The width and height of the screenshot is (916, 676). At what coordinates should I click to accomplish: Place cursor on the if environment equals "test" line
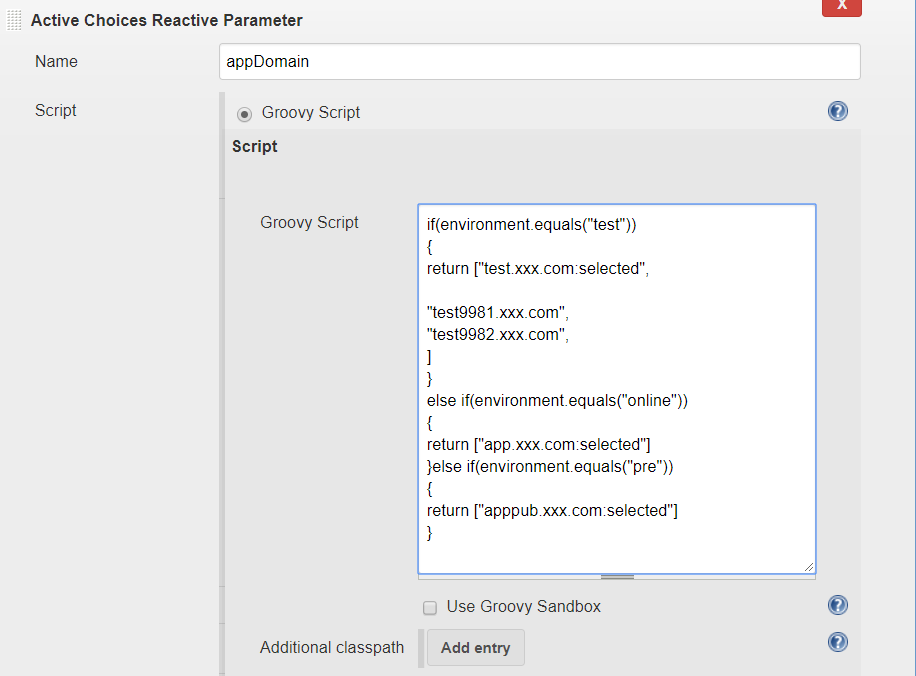pos(531,224)
